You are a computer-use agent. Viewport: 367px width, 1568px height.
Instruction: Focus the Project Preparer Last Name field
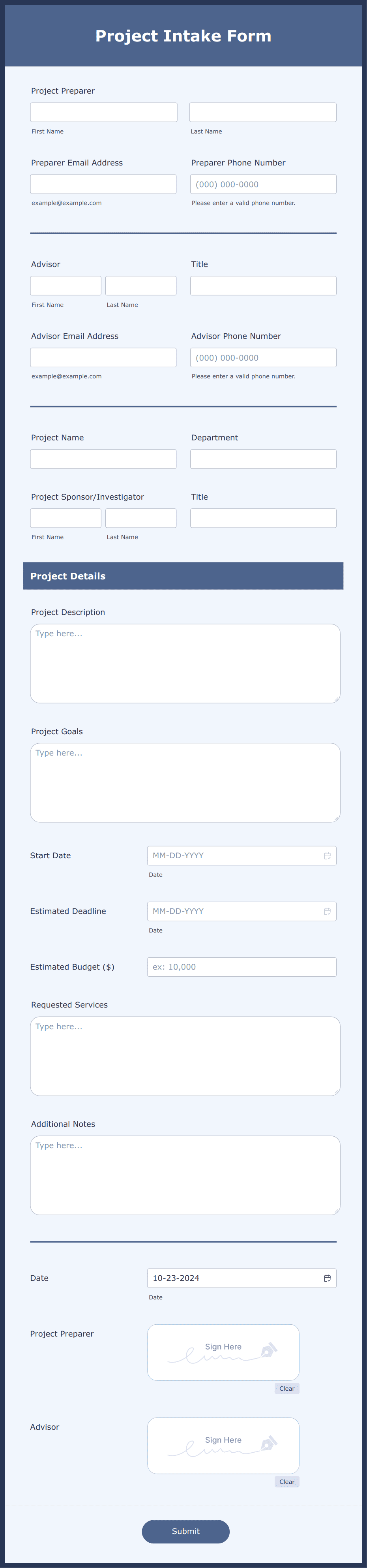point(263,112)
